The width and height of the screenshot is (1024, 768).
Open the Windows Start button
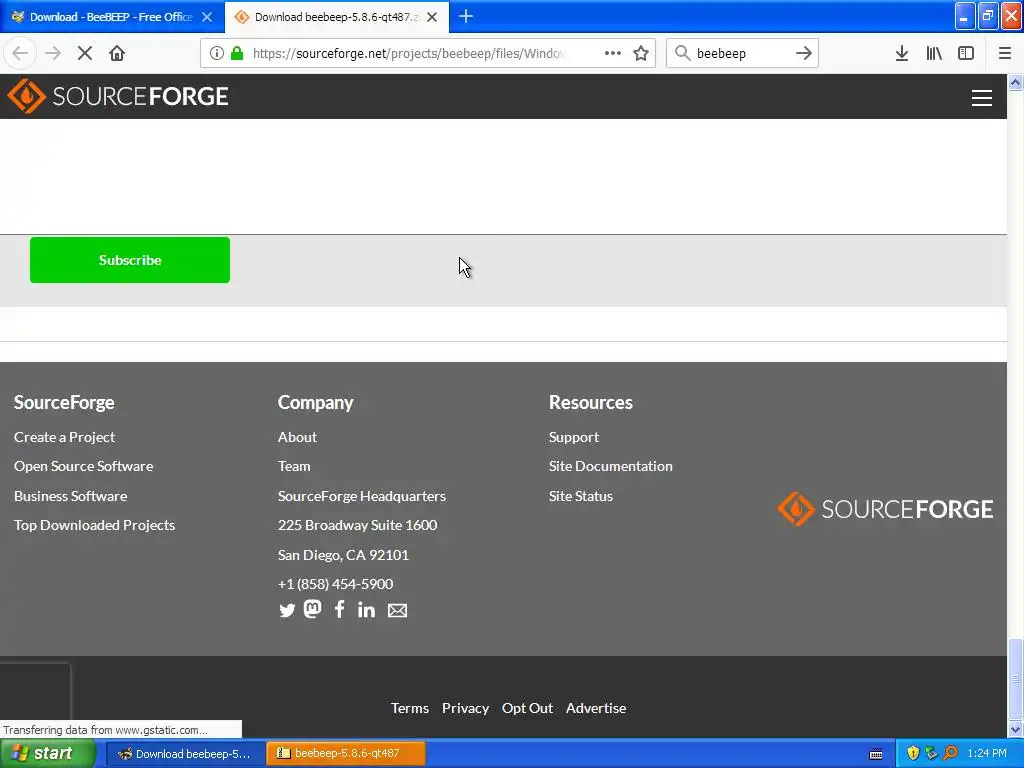[47, 753]
